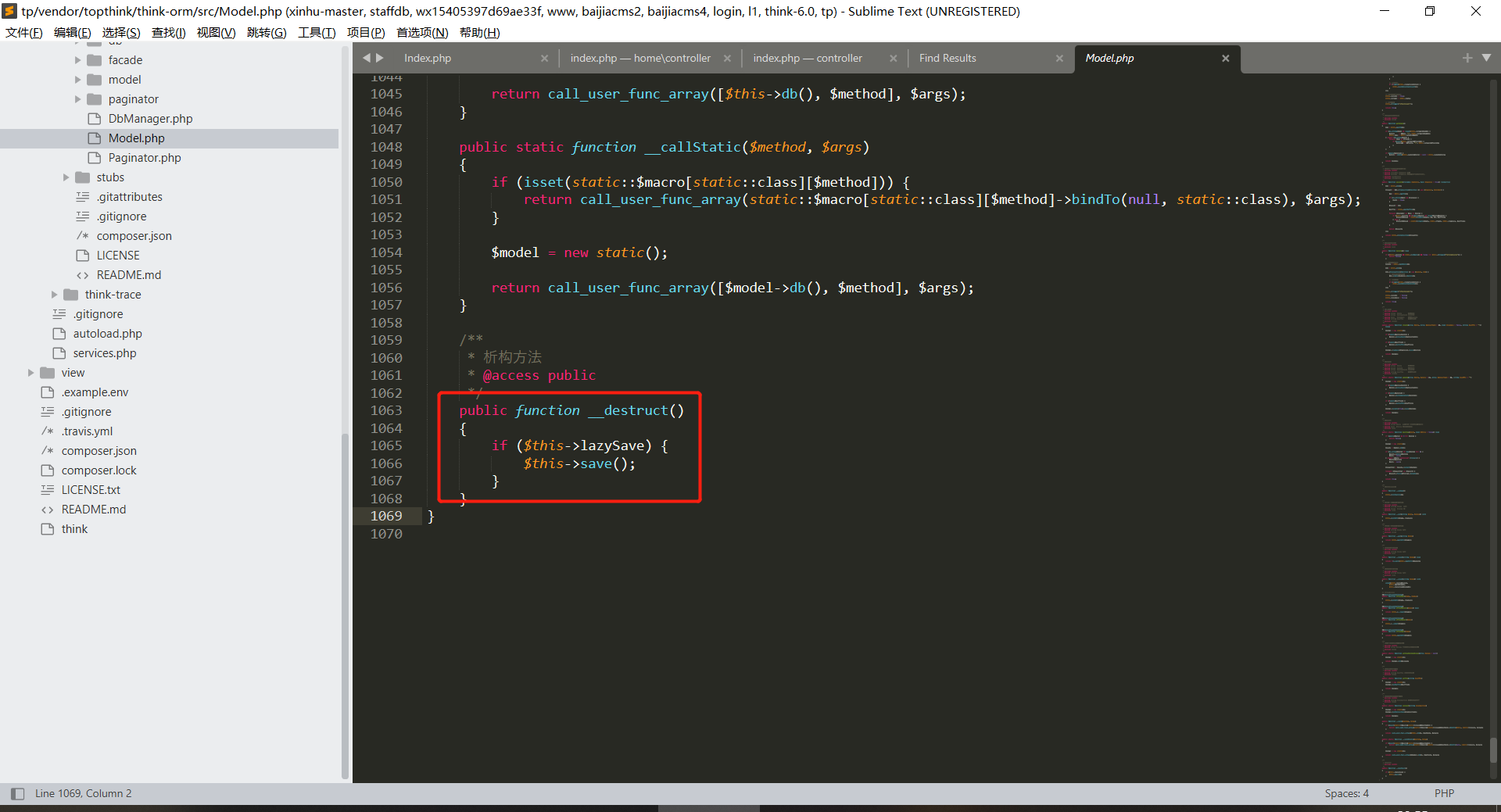The width and height of the screenshot is (1501, 812).
Task: Expand the think-trace folder arrow
Action: 54,295
